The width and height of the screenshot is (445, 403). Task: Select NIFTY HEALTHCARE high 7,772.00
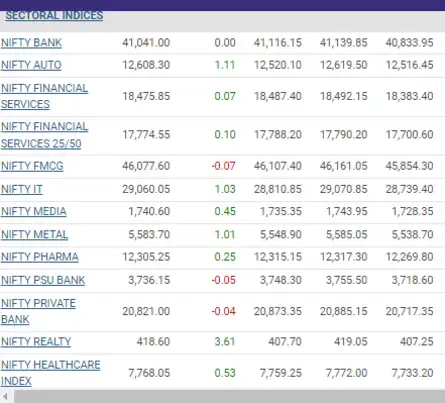pos(347,373)
